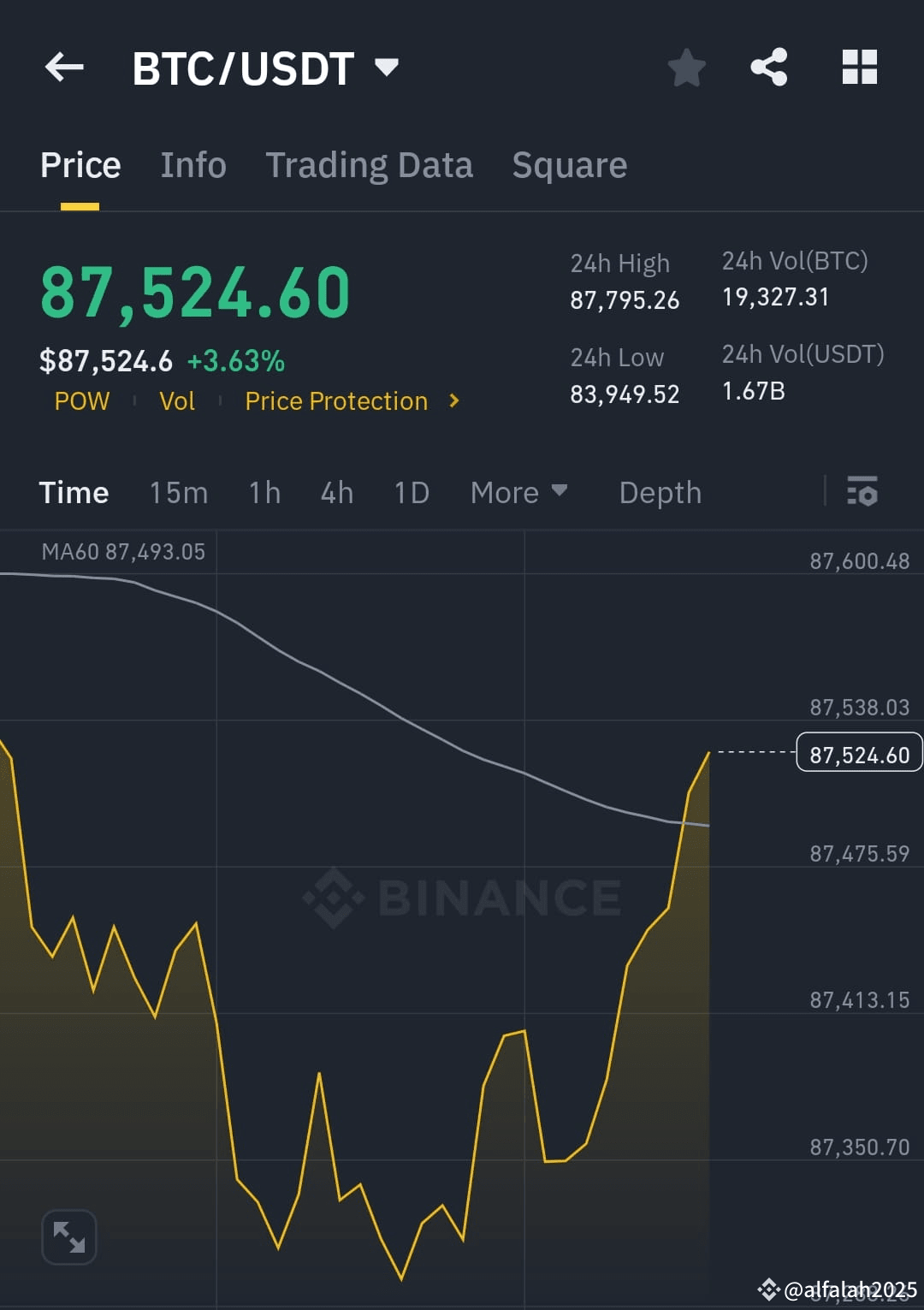Select the Time interval option

[x=74, y=492]
